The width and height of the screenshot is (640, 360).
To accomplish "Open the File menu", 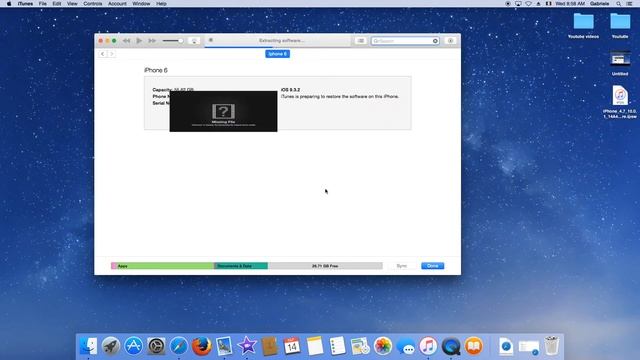I will coord(42,4).
